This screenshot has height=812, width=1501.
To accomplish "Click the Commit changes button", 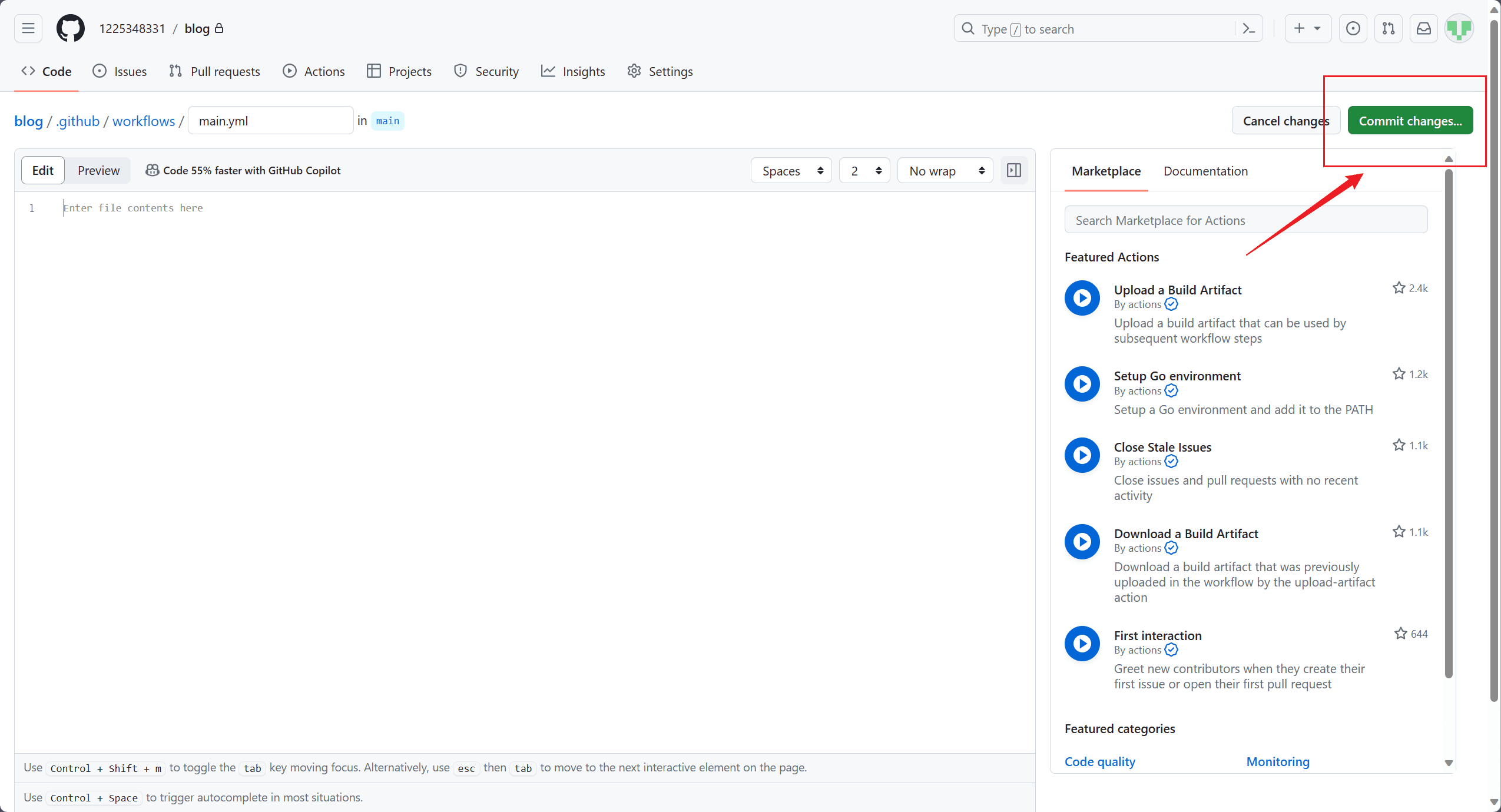I will pyautogui.click(x=1410, y=121).
